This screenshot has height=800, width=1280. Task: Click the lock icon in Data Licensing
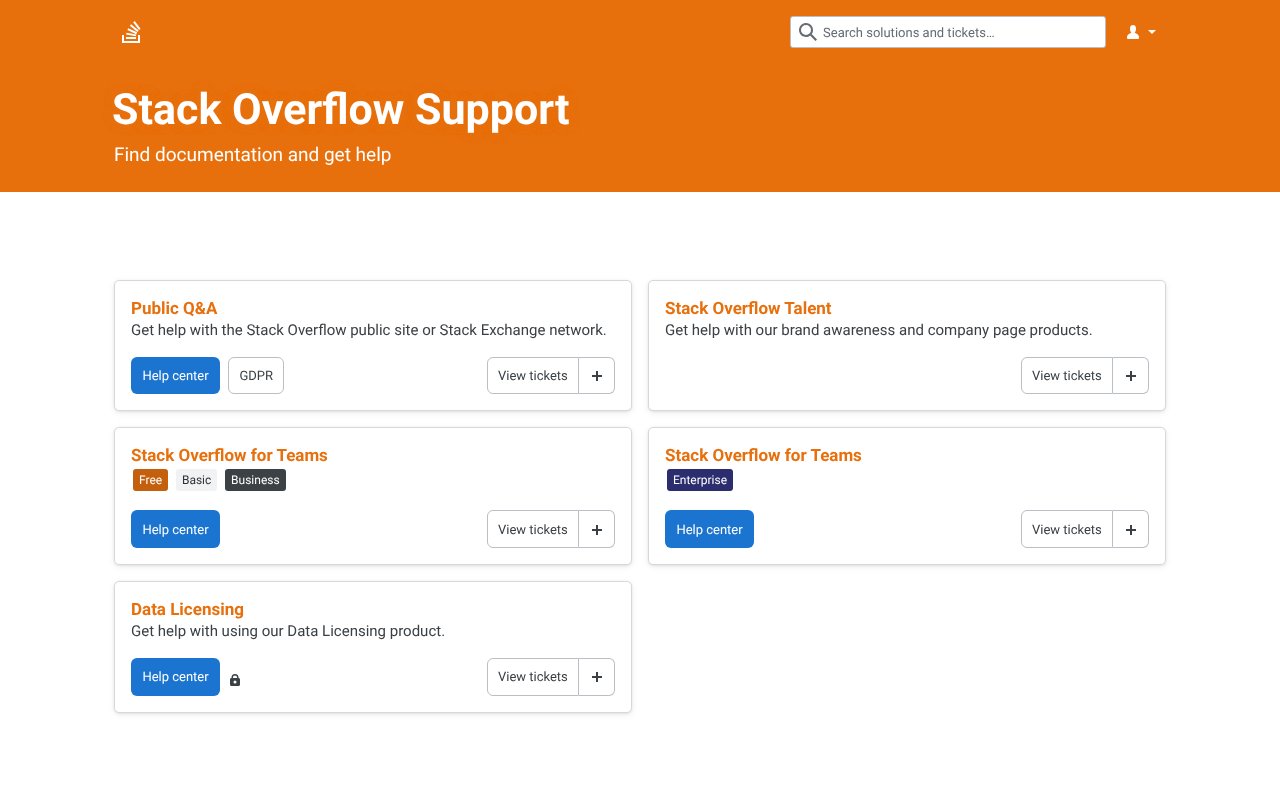pos(235,680)
